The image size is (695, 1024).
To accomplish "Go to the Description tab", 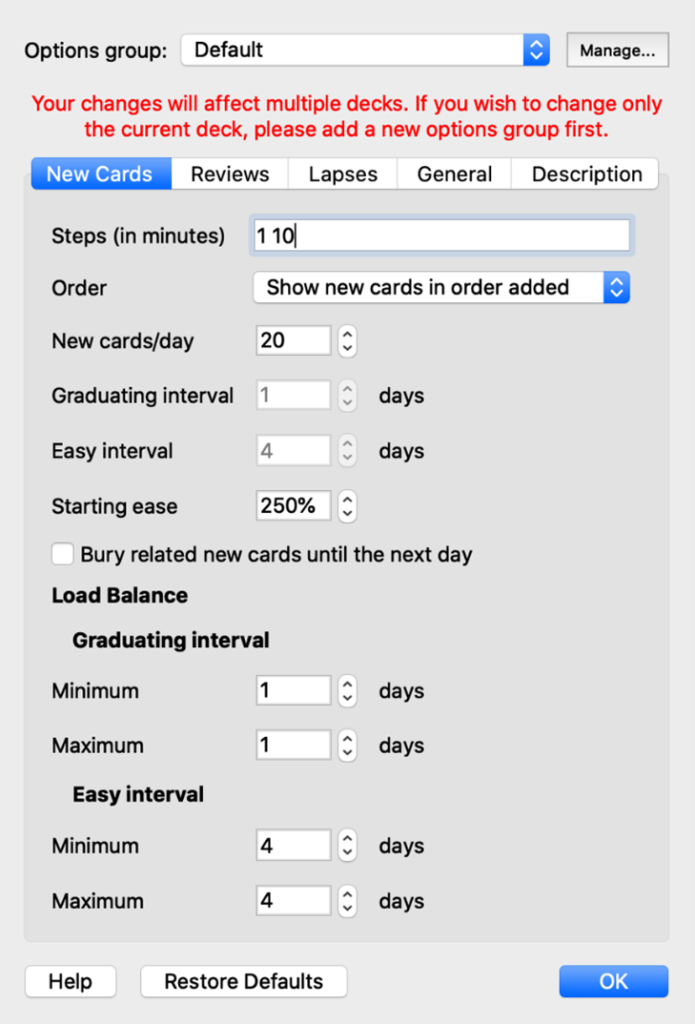I will (x=586, y=174).
